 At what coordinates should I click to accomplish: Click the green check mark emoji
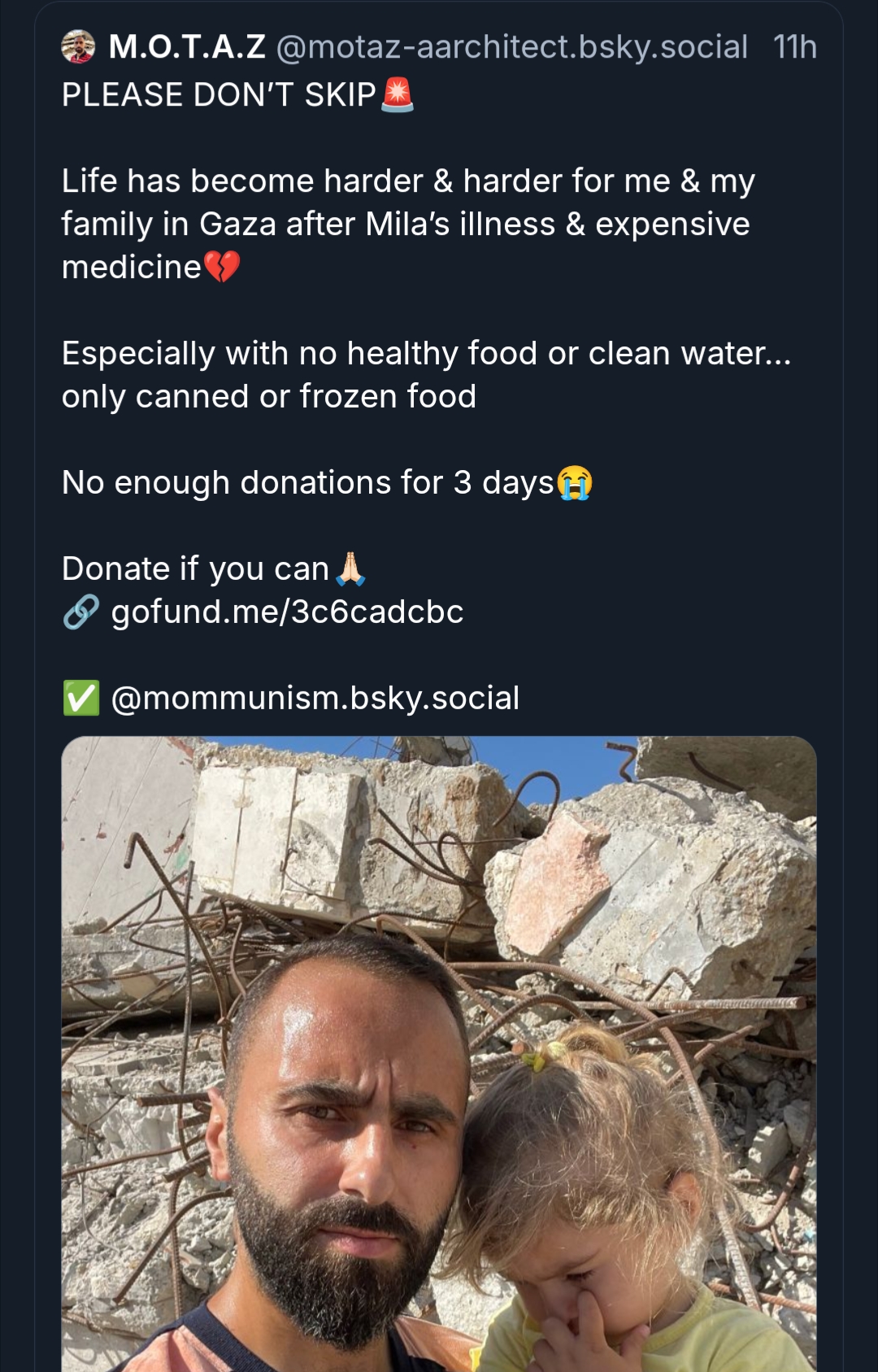coord(81,698)
